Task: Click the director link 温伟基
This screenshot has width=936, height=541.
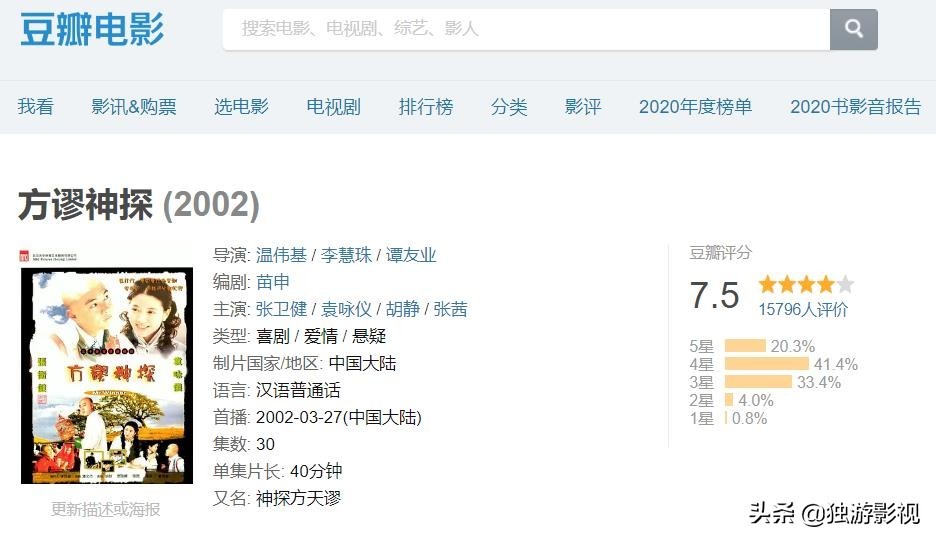Action: [281, 255]
